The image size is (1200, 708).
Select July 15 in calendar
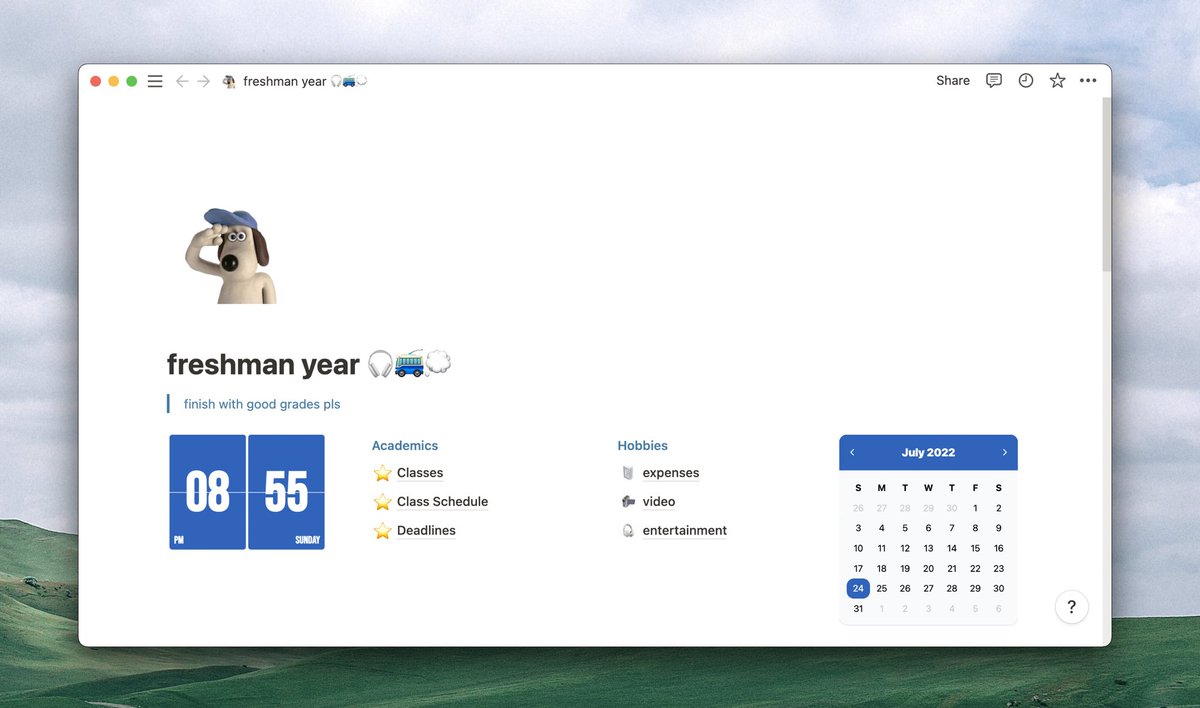tap(975, 548)
